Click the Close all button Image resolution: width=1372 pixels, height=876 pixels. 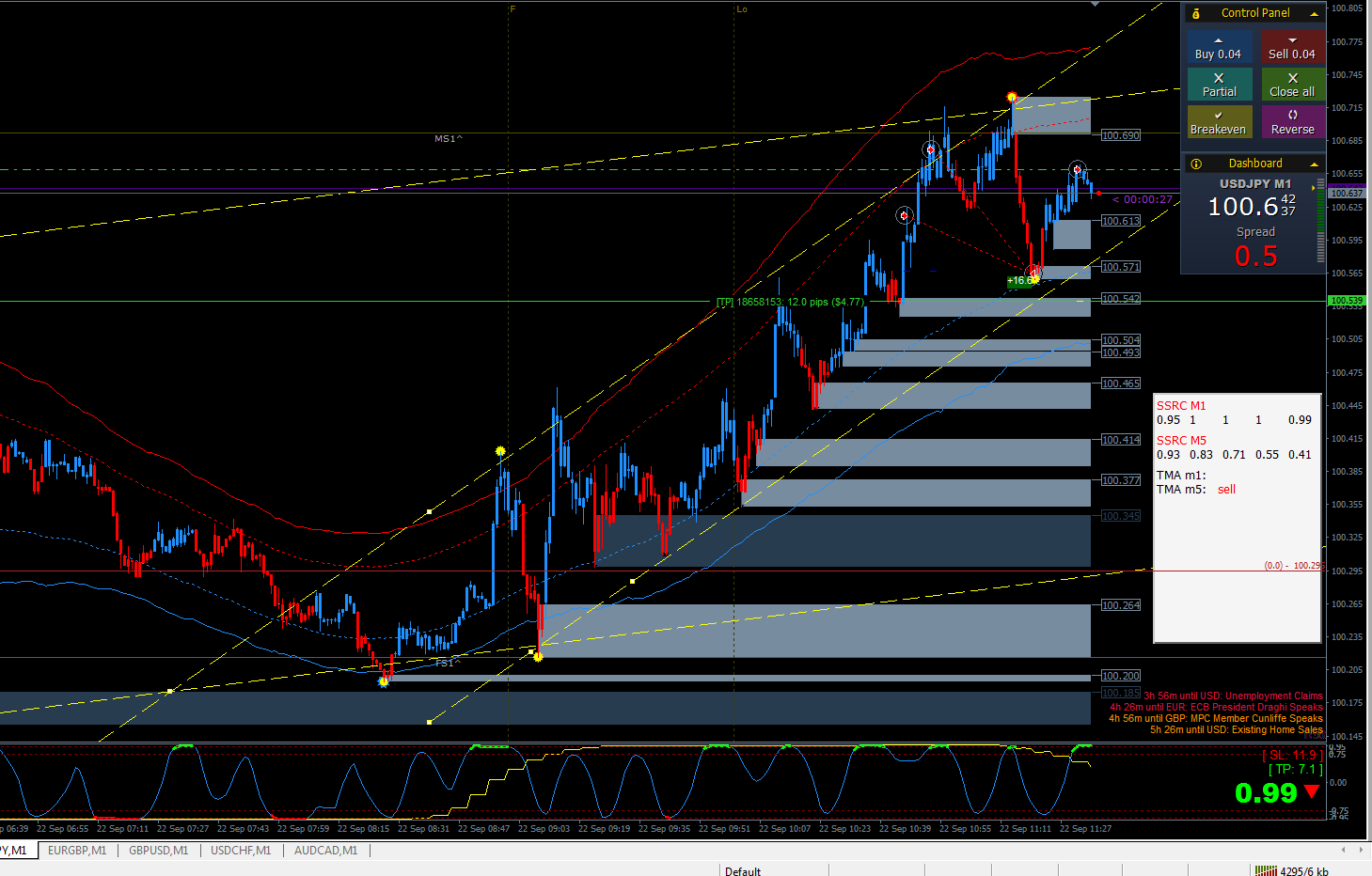pos(1292,85)
